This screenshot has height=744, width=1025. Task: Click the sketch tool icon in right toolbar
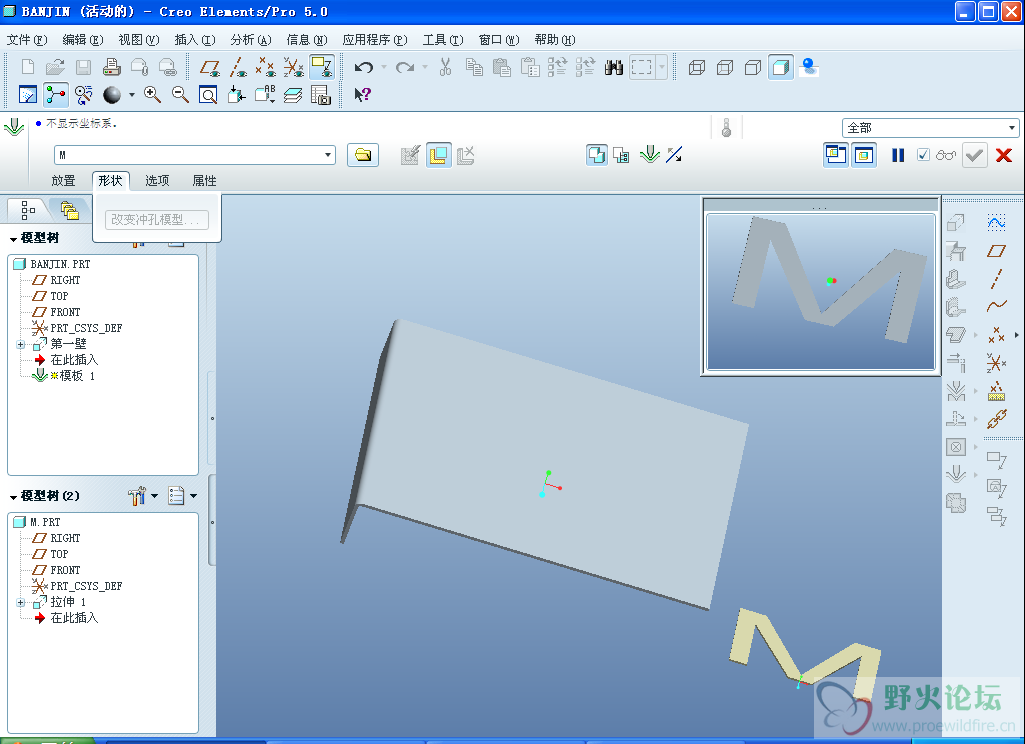click(996, 222)
